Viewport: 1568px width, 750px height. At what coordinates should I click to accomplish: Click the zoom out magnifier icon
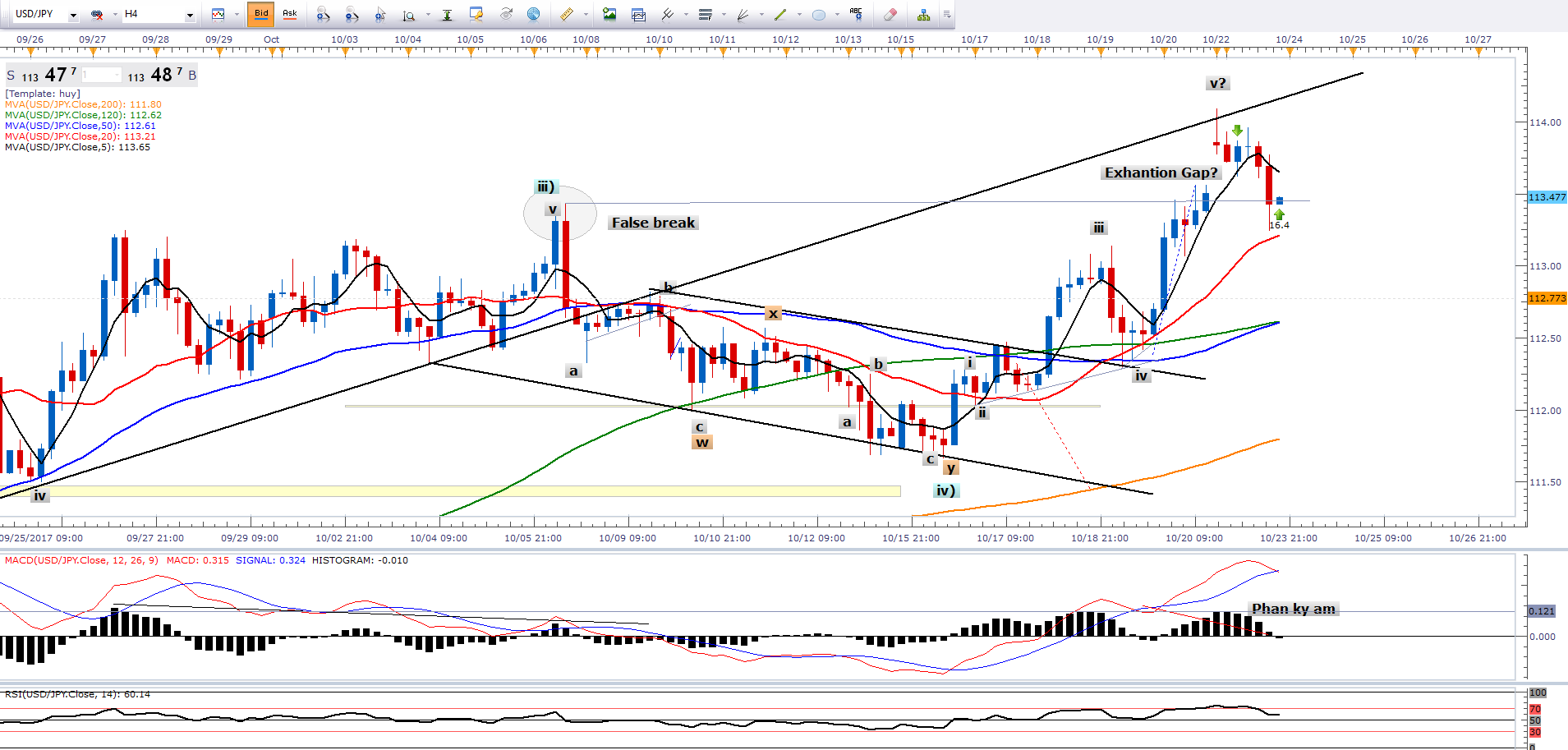pos(352,14)
